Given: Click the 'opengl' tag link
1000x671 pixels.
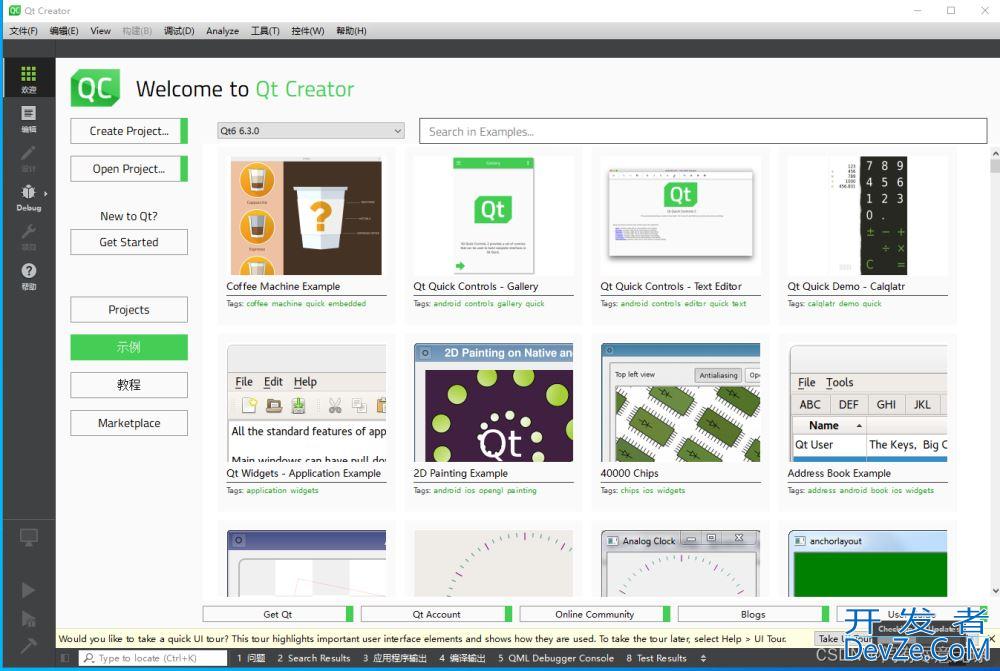Looking at the screenshot, I should tap(490, 490).
